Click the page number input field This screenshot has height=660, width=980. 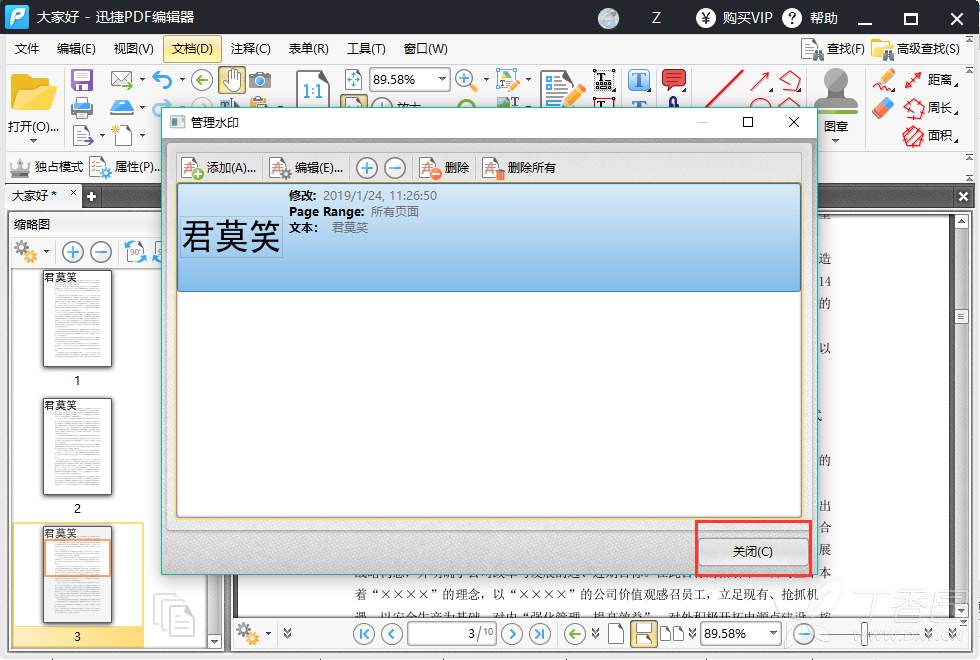[x=452, y=634]
